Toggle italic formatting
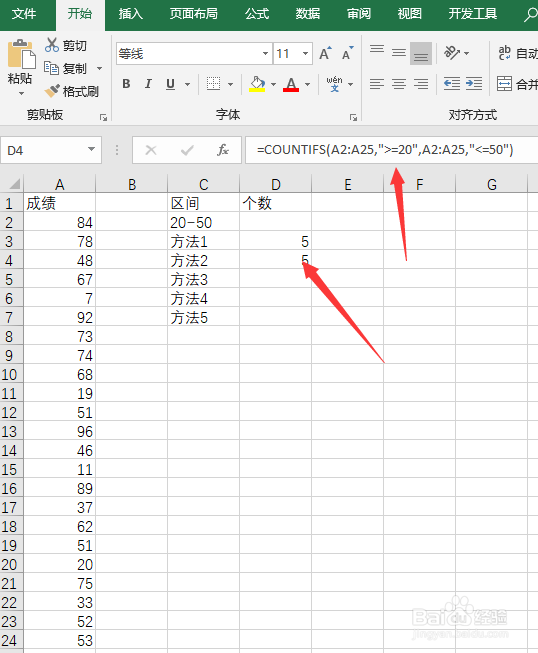 (x=148, y=84)
